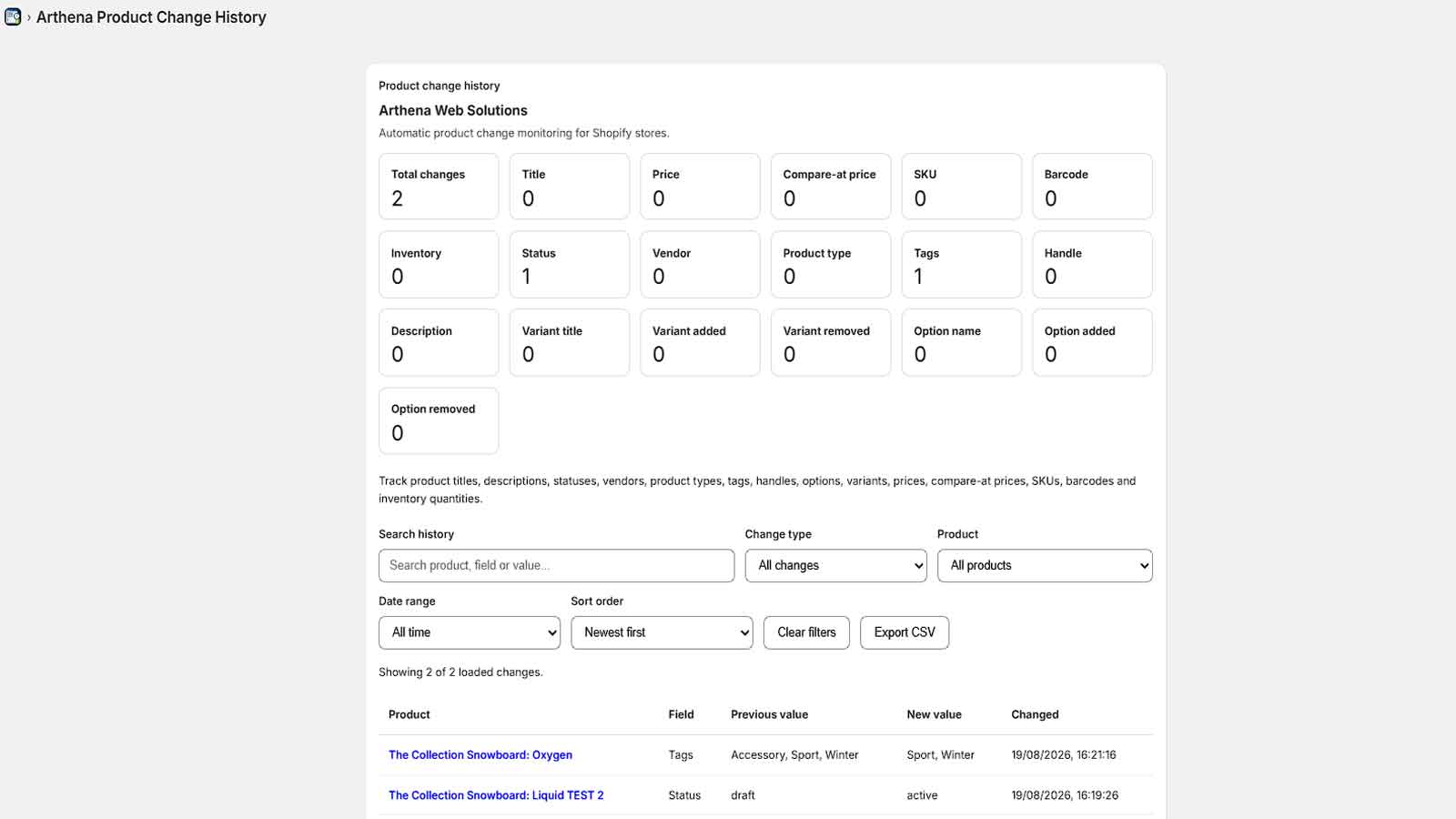
Task: Click the Price stat card
Action: click(x=700, y=187)
